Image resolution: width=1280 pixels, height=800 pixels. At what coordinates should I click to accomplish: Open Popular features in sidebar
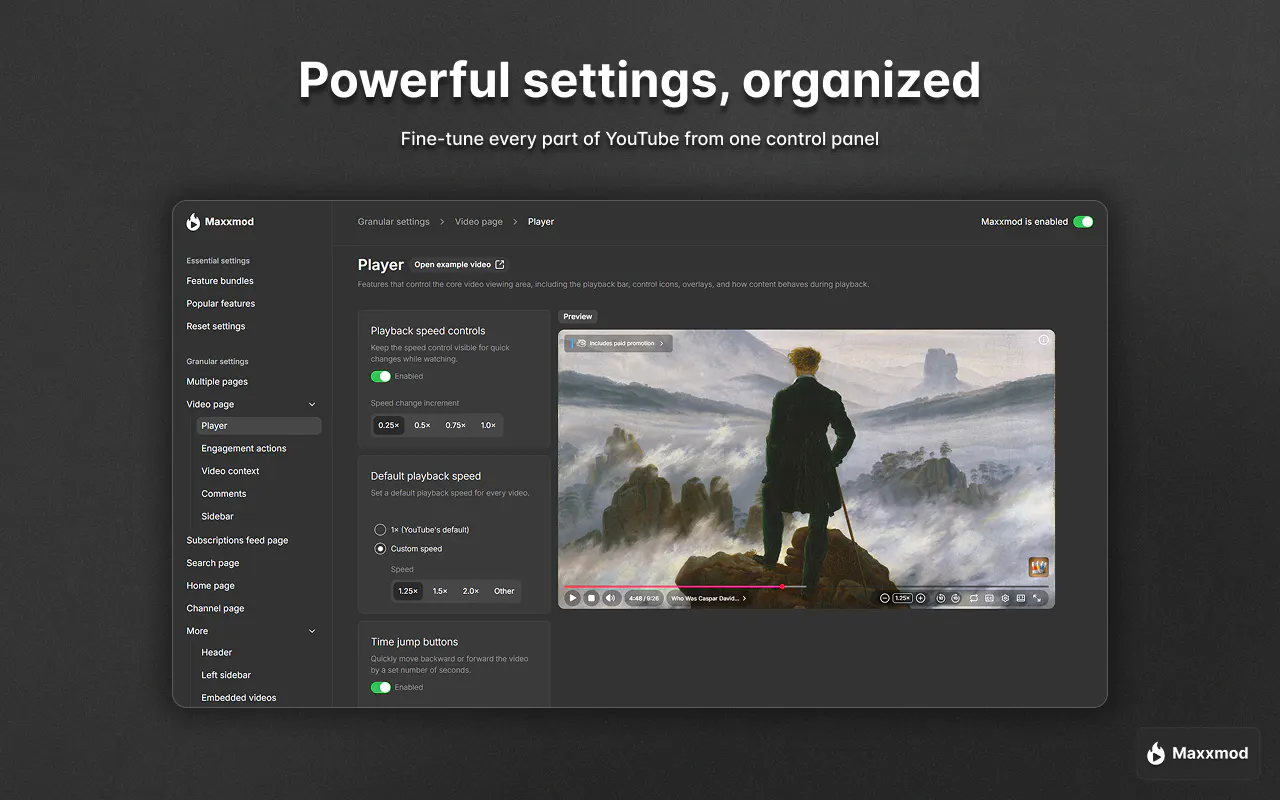pos(221,304)
